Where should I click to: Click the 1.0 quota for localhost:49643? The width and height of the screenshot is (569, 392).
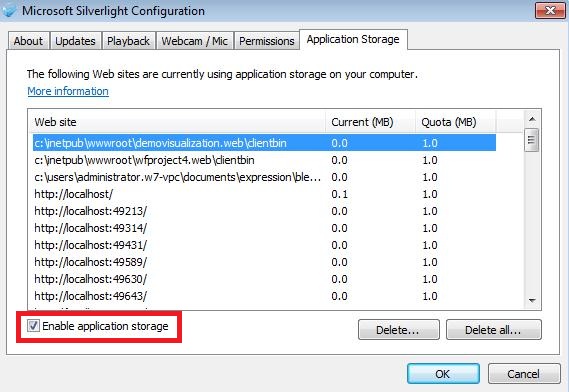coord(430,296)
